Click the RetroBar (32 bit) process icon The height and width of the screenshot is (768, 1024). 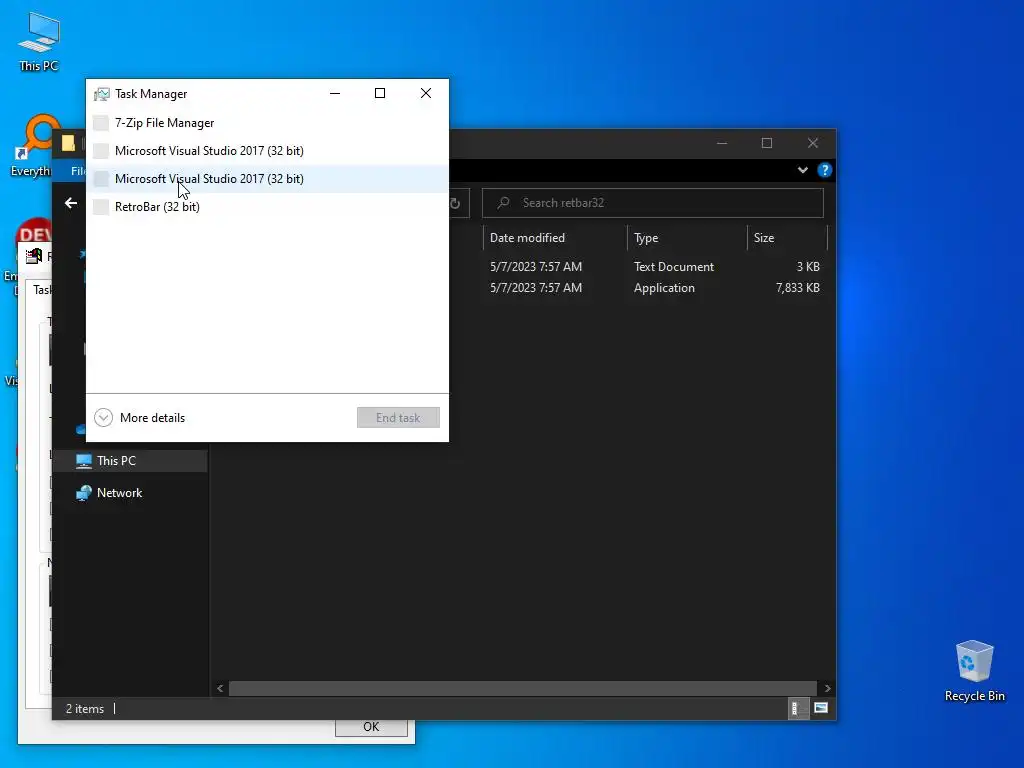101,207
